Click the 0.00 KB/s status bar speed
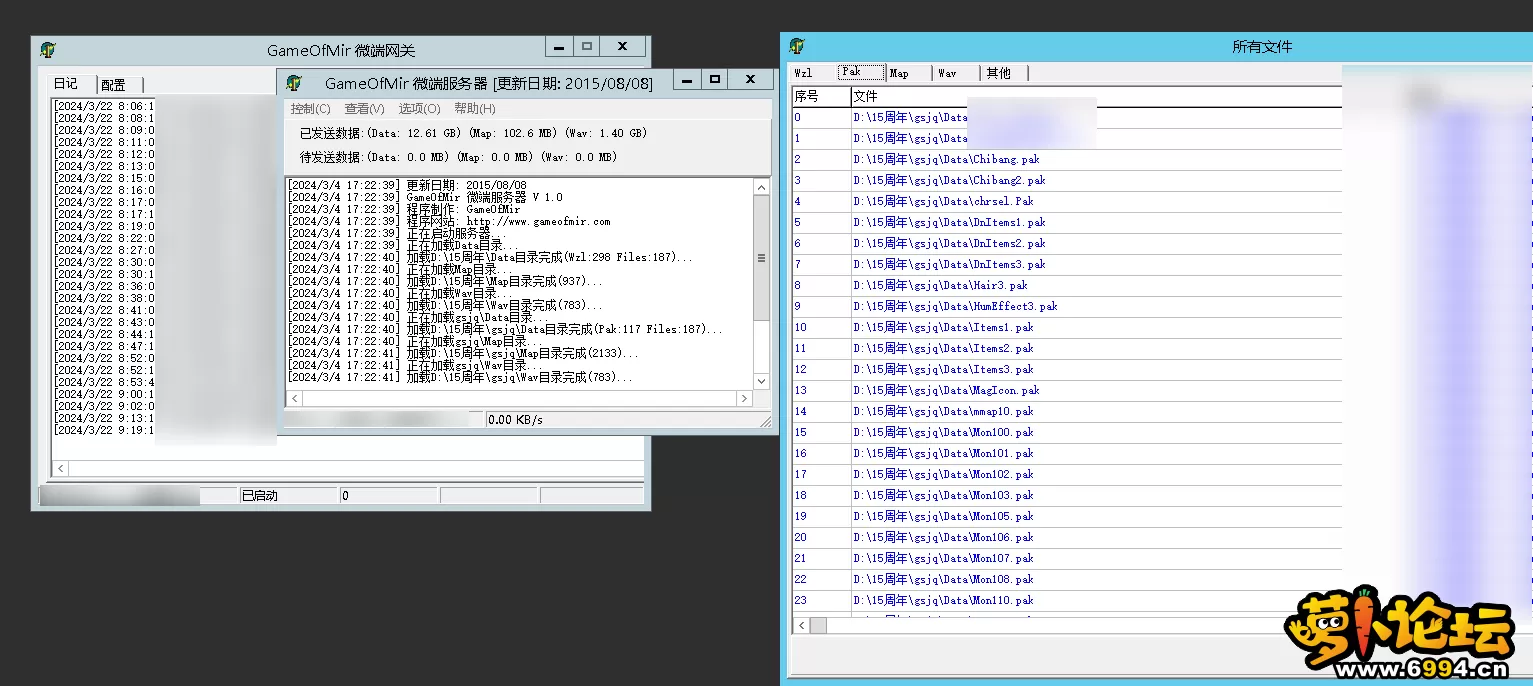Screen dimensions: 1533x686 coord(515,420)
